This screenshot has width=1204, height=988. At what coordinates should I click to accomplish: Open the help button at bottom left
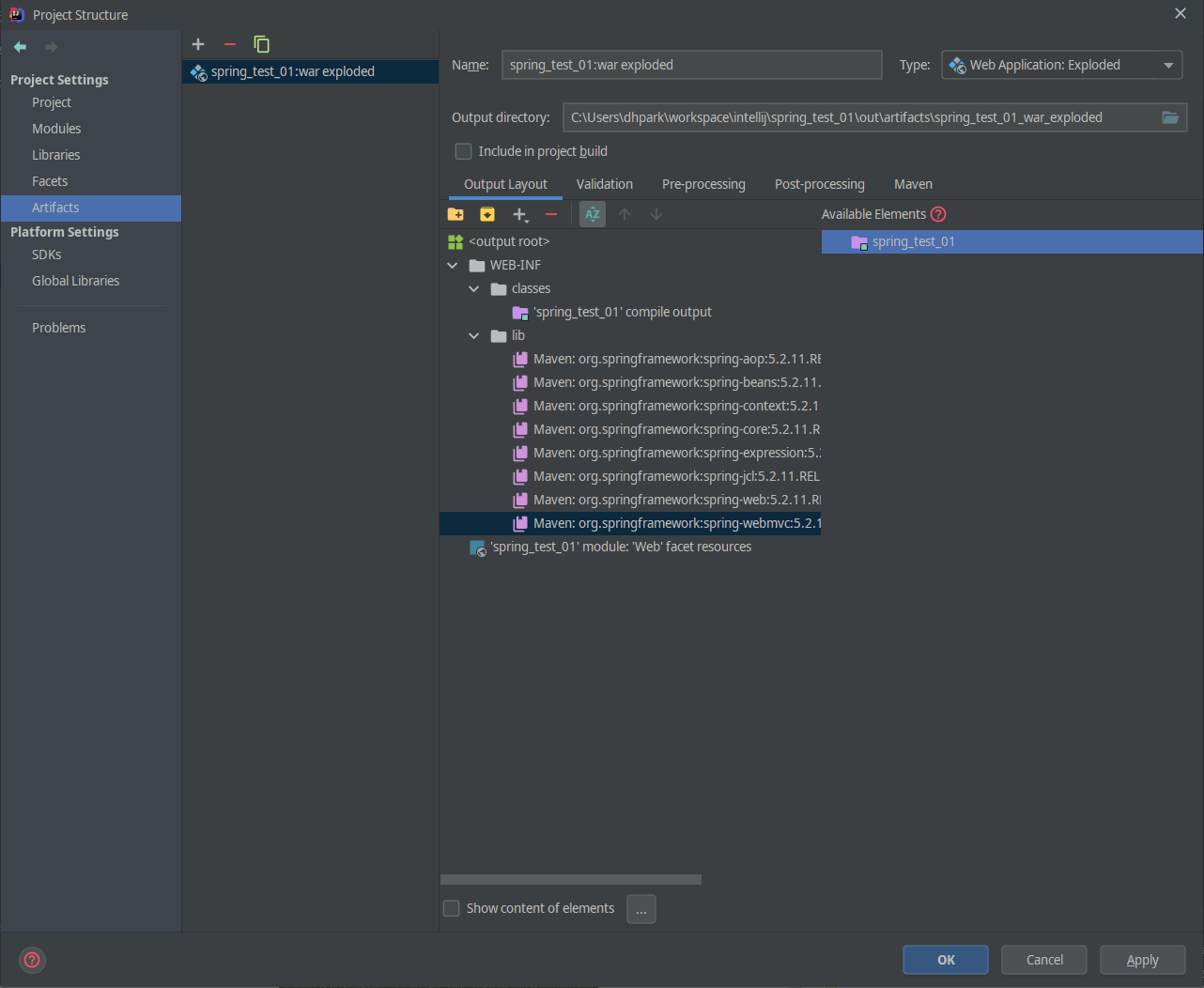click(32, 960)
